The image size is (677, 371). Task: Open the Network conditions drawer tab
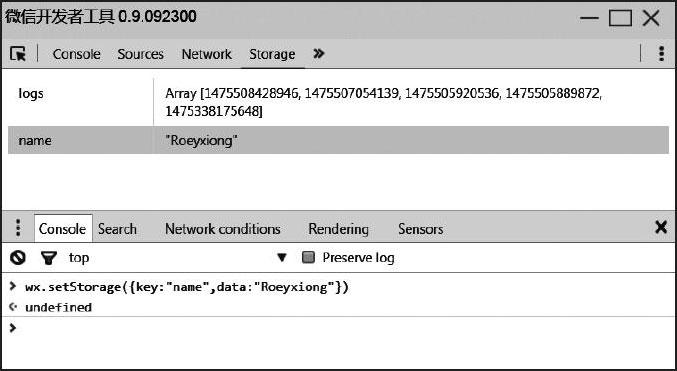point(223,229)
